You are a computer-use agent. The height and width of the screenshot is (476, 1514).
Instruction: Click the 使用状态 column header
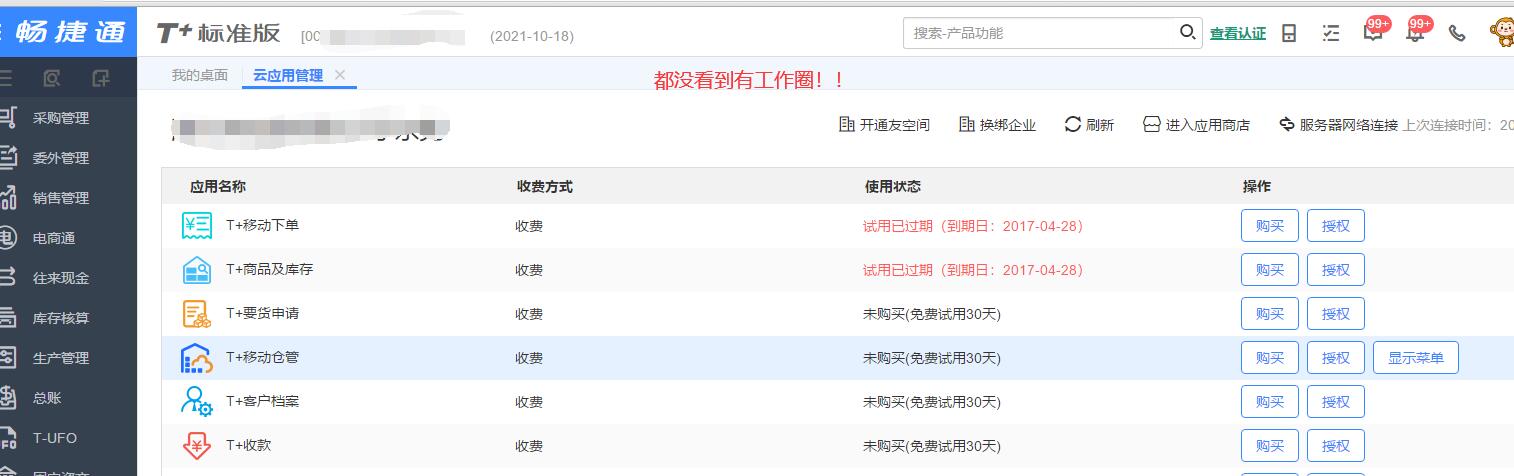(x=892, y=187)
